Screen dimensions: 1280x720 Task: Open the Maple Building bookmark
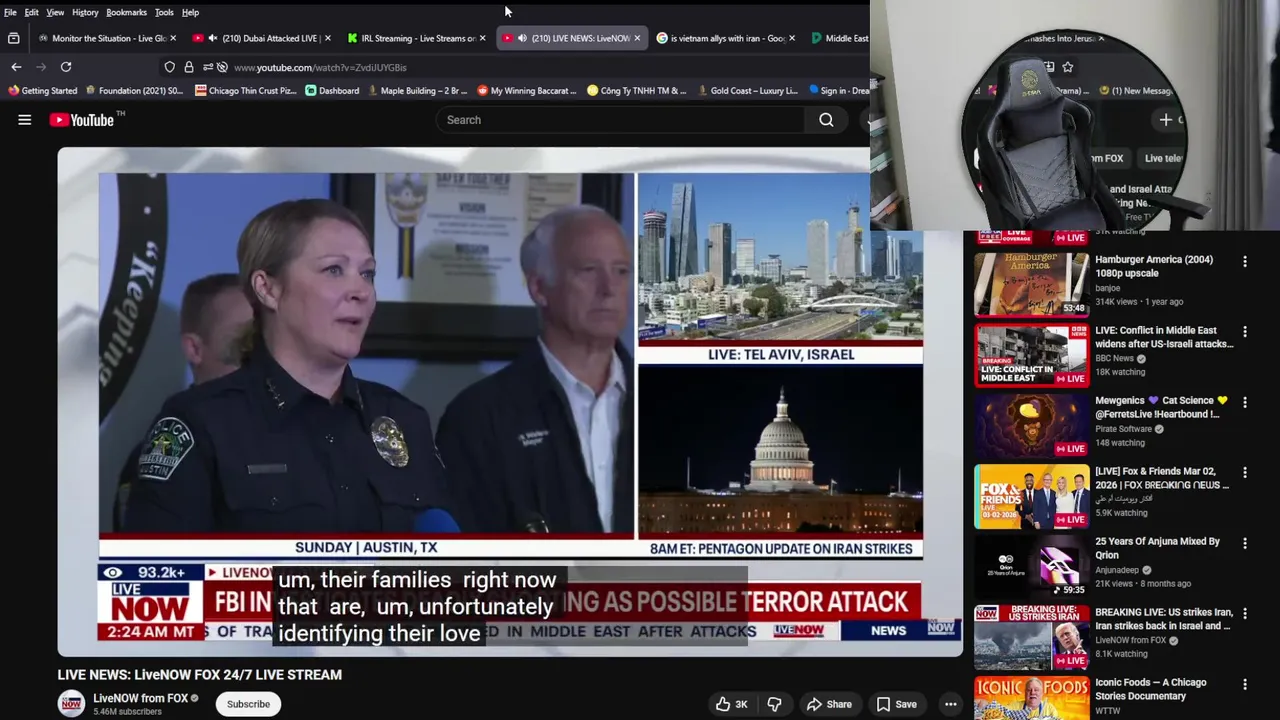coord(416,91)
